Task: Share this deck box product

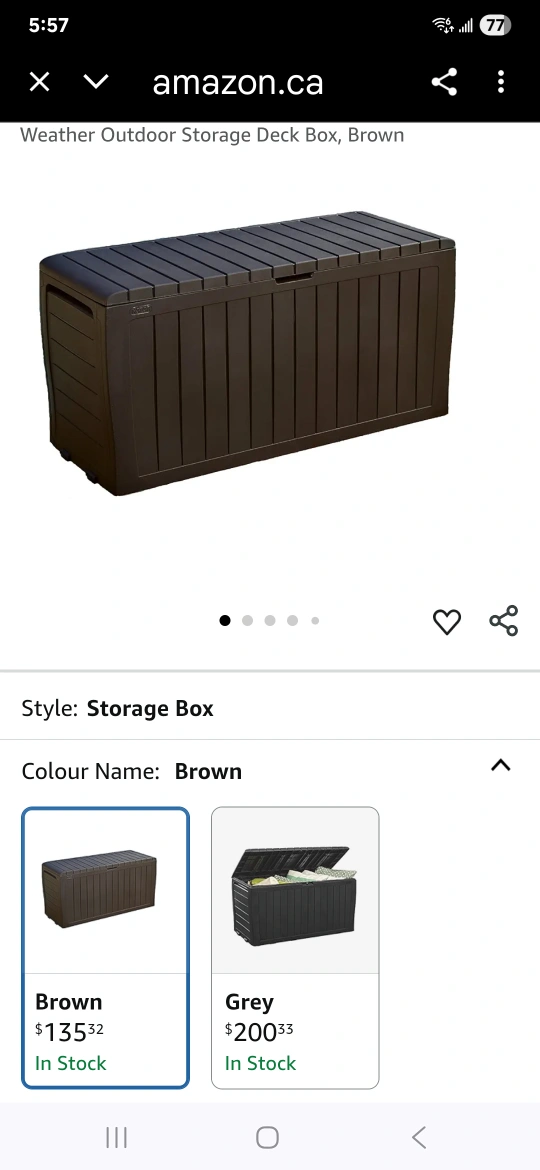Action: click(503, 621)
